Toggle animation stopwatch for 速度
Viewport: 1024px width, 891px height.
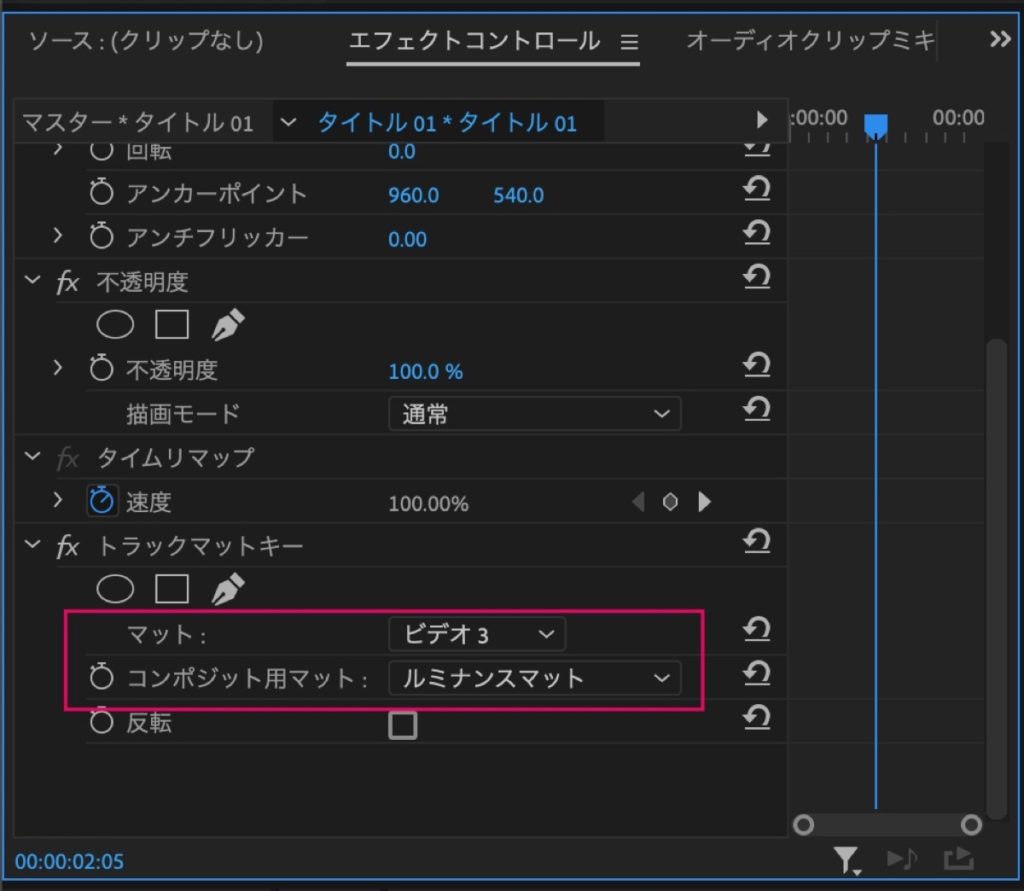coord(102,501)
